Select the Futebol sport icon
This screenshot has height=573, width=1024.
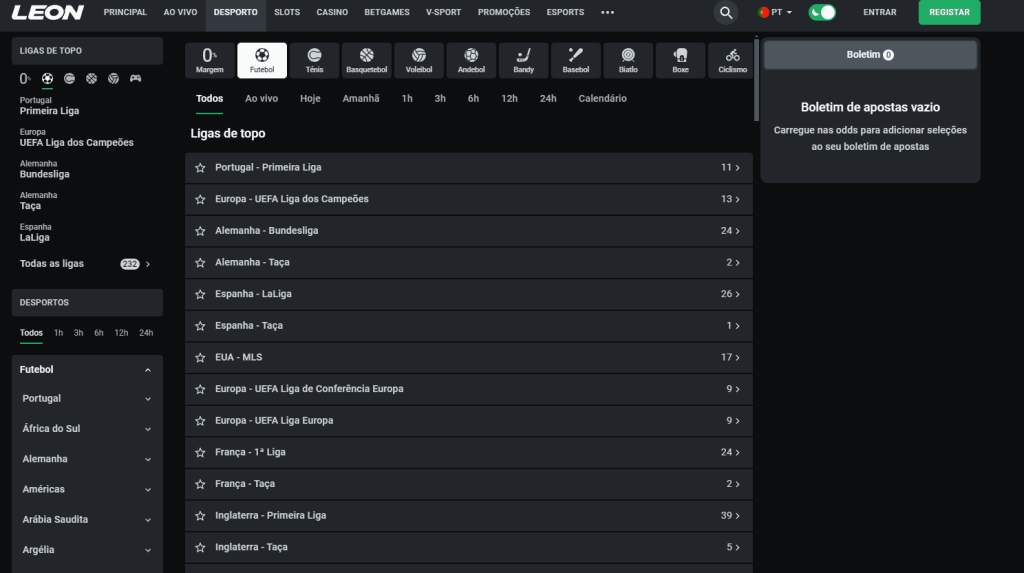tap(262, 60)
